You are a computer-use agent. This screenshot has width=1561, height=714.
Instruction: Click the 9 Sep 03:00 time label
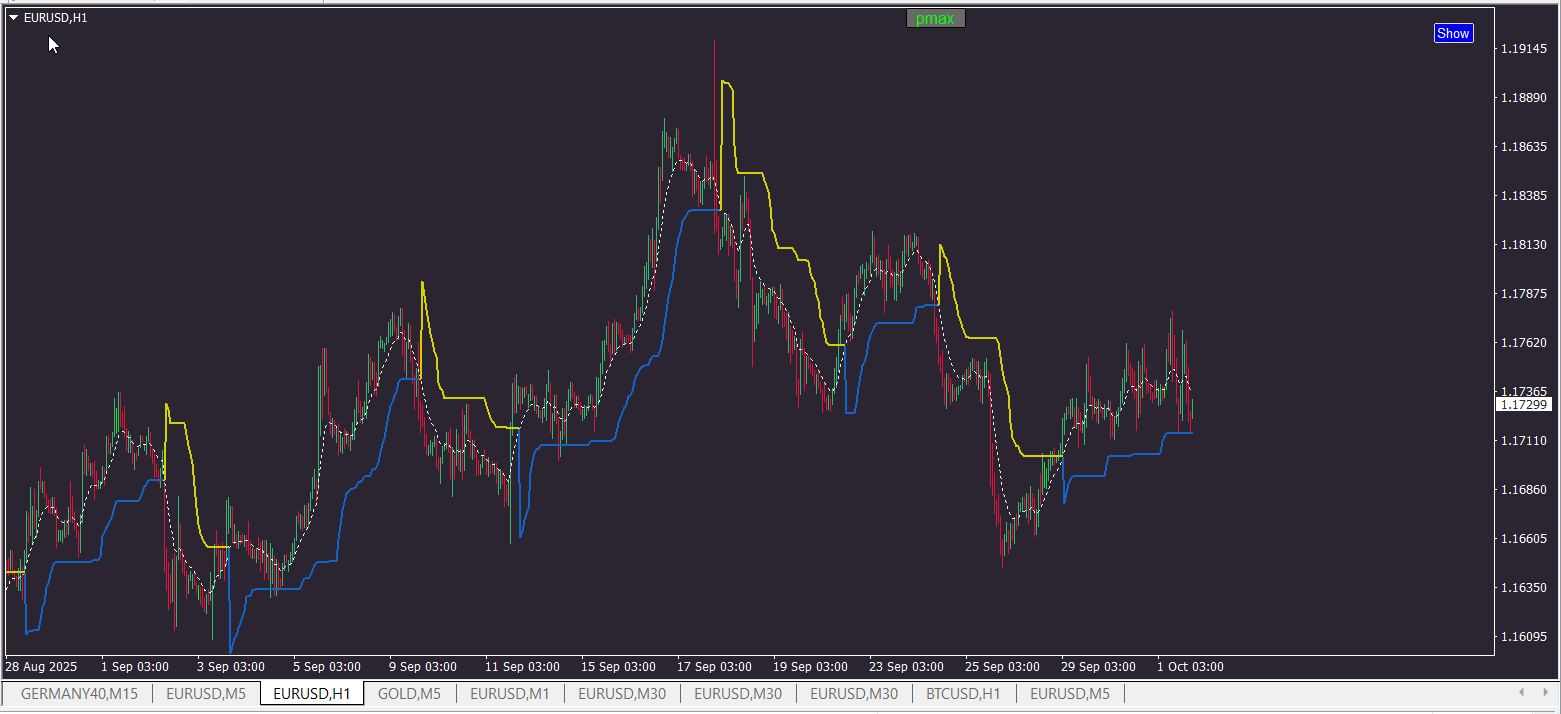click(x=423, y=667)
